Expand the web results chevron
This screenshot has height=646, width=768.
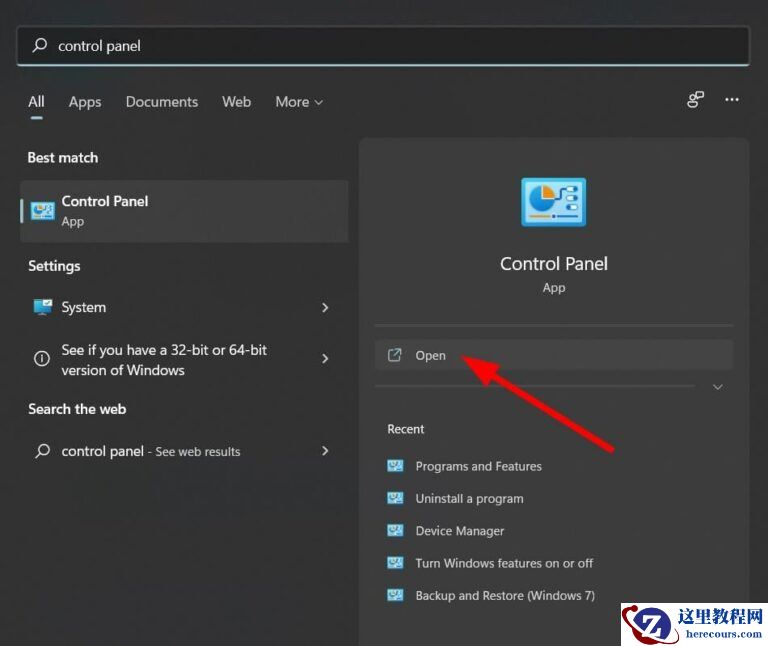coord(325,451)
